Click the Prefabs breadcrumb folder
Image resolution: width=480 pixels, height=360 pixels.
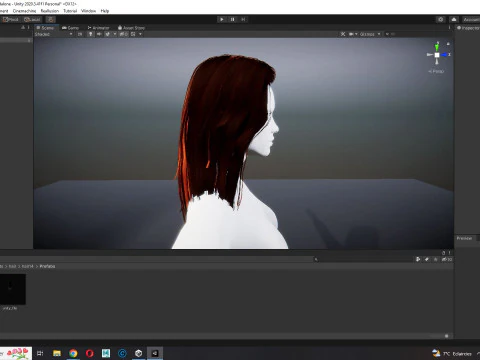(x=47, y=266)
